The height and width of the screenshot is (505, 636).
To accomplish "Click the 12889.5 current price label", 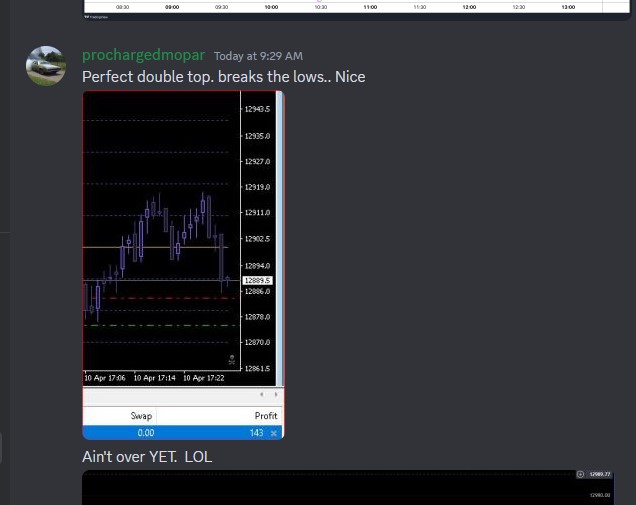I will [x=258, y=280].
